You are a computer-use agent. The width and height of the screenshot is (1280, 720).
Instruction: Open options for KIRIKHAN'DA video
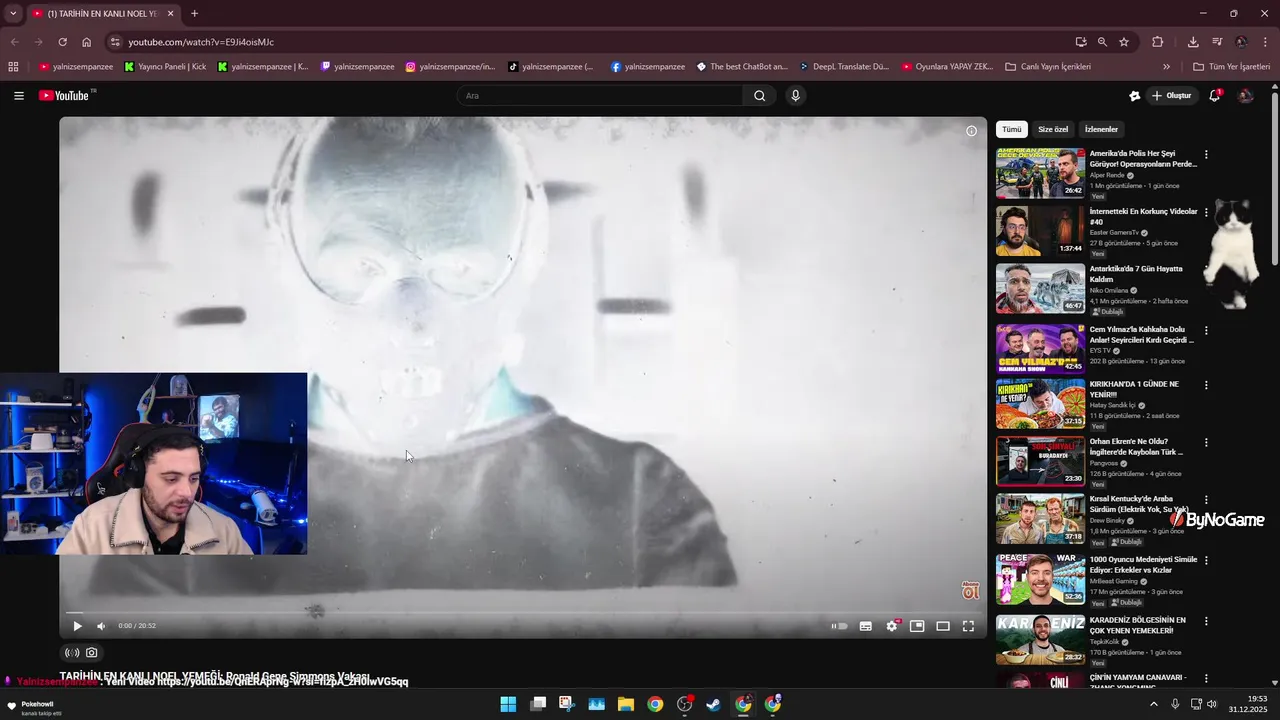pos(1206,385)
